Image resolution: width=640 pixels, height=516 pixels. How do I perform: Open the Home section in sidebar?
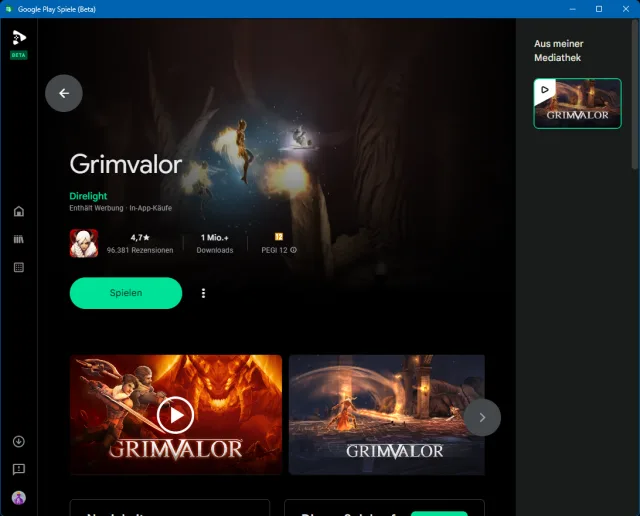point(19,211)
